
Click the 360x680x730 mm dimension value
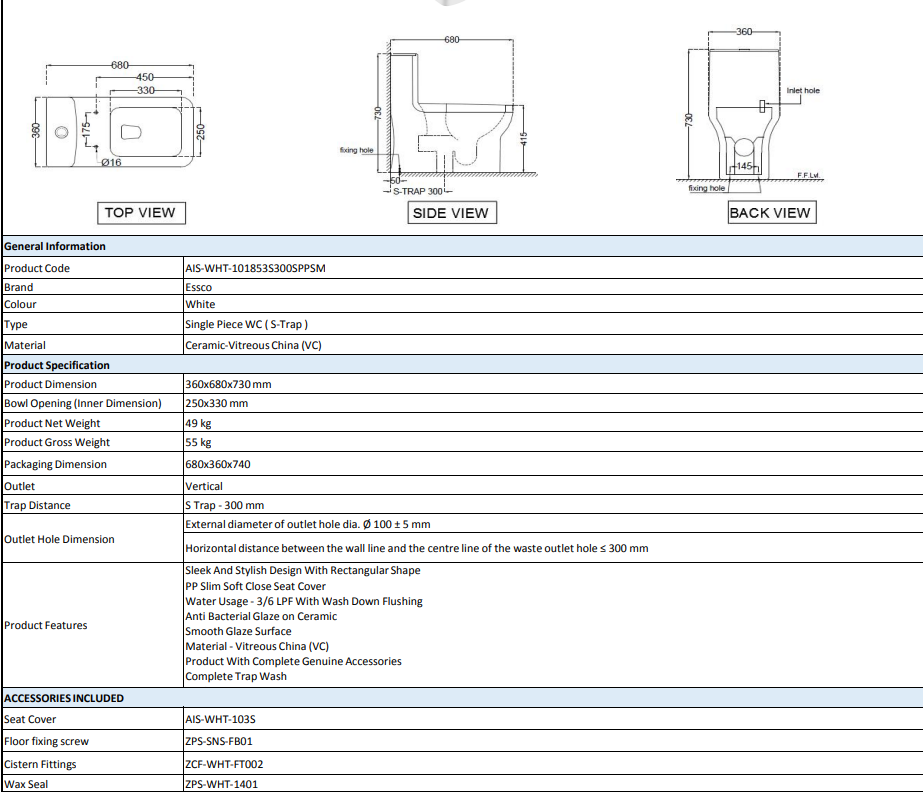(228, 385)
